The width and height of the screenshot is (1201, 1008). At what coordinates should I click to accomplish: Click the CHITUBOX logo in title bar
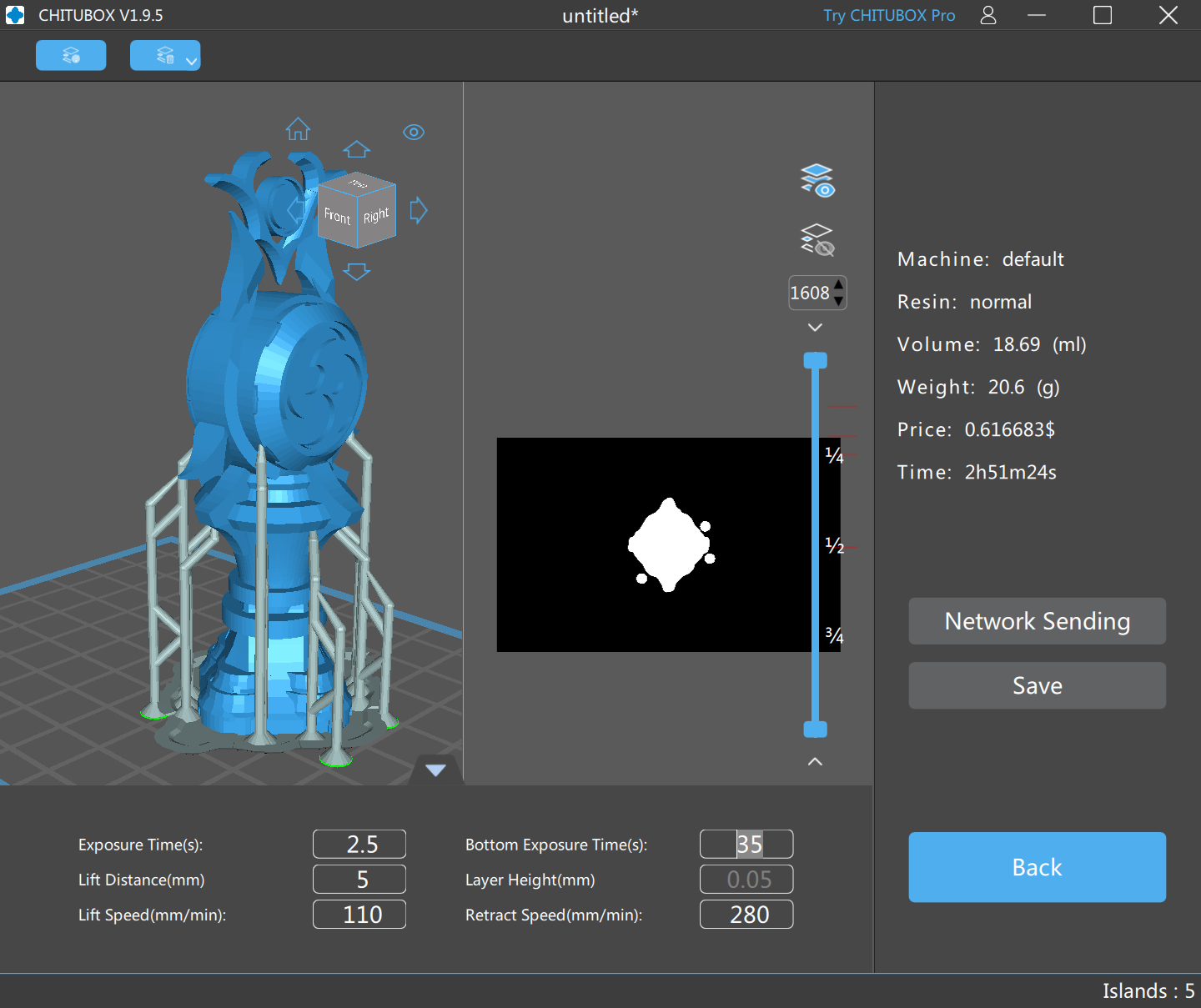(x=15, y=15)
